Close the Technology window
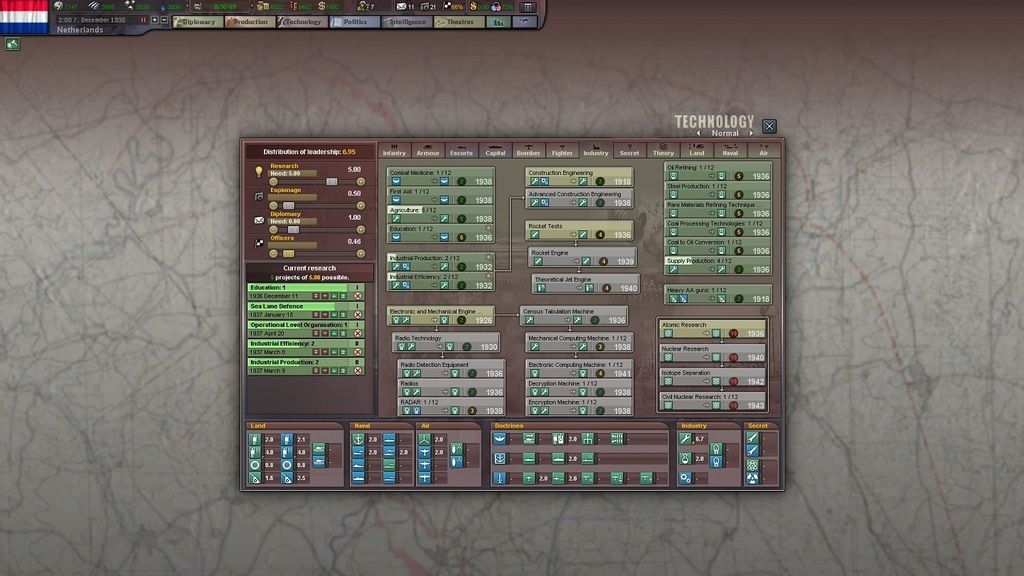This screenshot has width=1024, height=576. pyautogui.click(x=769, y=126)
